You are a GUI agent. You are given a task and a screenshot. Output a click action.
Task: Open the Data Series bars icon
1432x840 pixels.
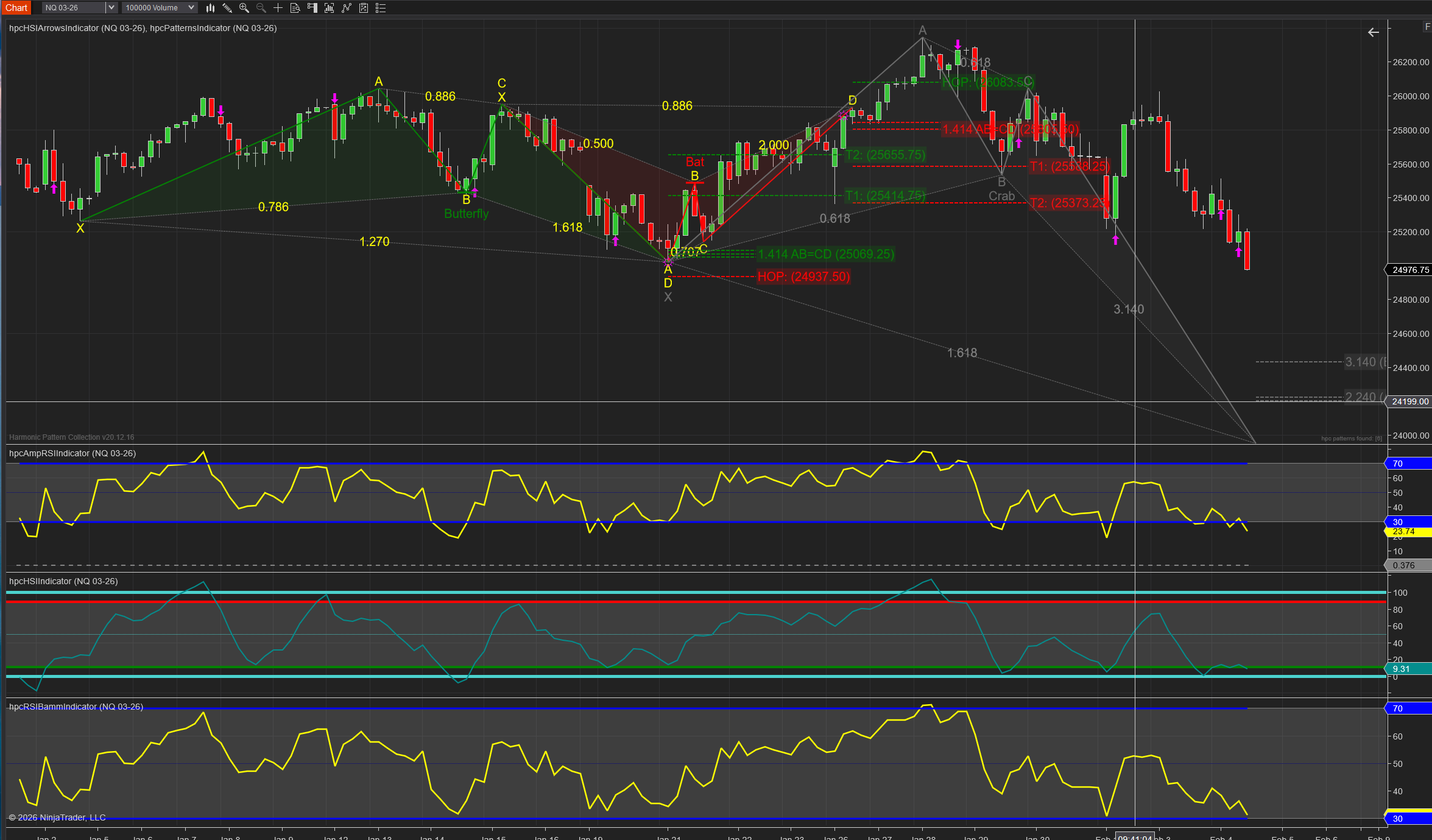point(330,8)
